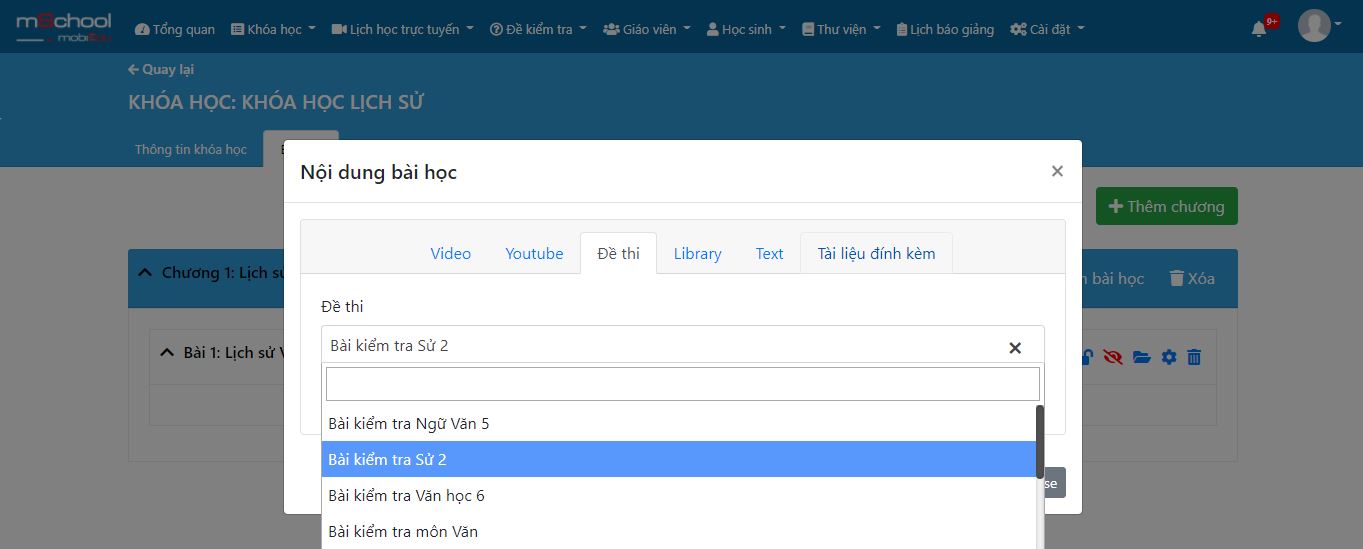This screenshot has height=549, width=1363.
Task: Choose Bài kiểm tra Ngữ Văn 5
Action: coord(679,423)
